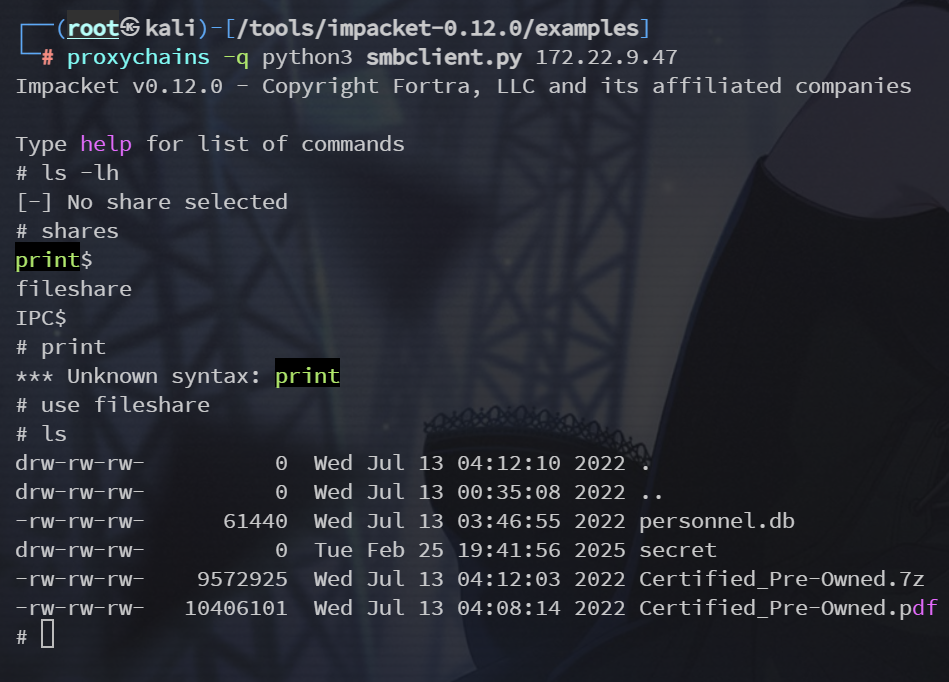
Task: Click the underlined root username
Action: pos(93,28)
